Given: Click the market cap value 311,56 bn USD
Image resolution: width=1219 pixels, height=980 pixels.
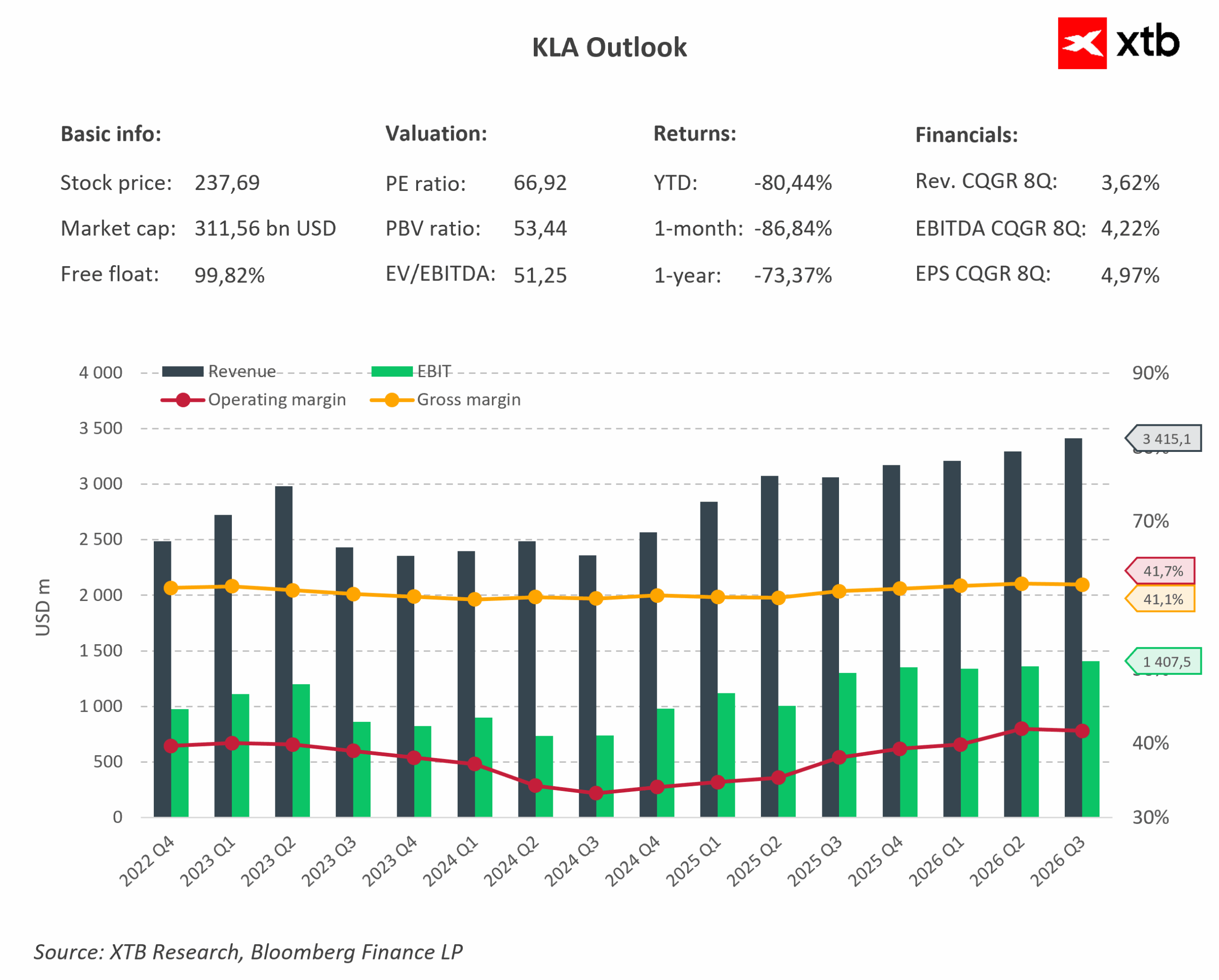Looking at the screenshot, I should pos(265,229).
